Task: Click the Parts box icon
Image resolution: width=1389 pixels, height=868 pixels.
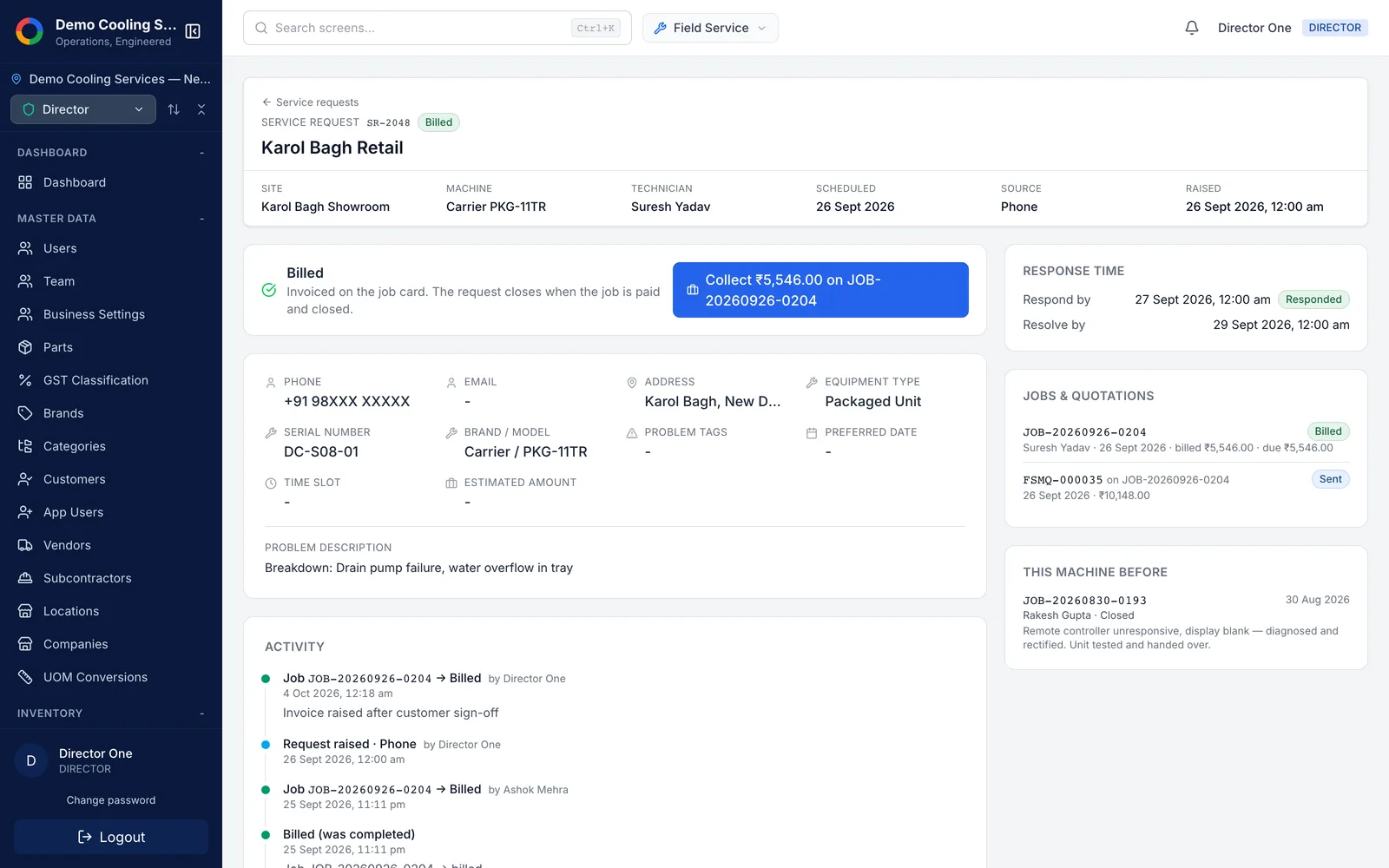Action: coord(25,347)
